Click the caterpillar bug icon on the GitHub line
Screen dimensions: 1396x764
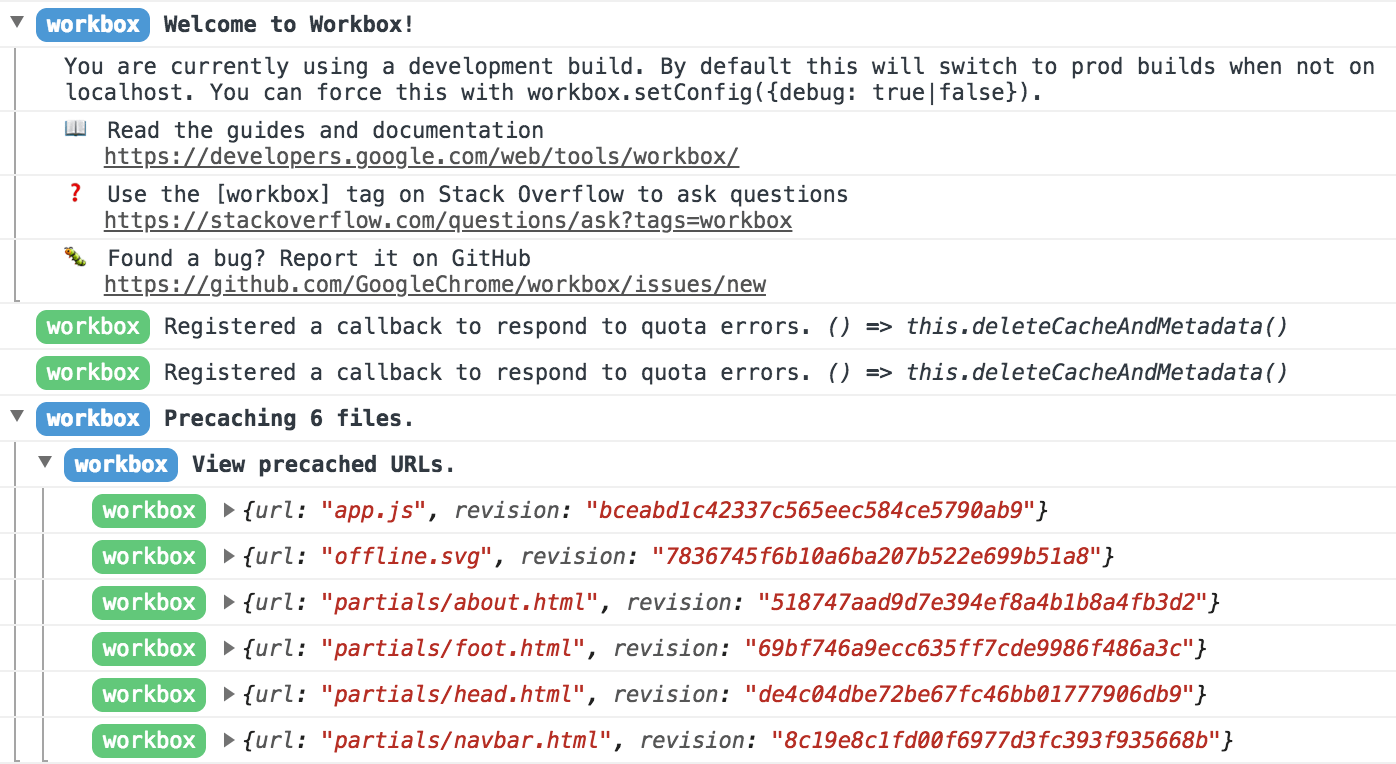click(x=75, y=257)
